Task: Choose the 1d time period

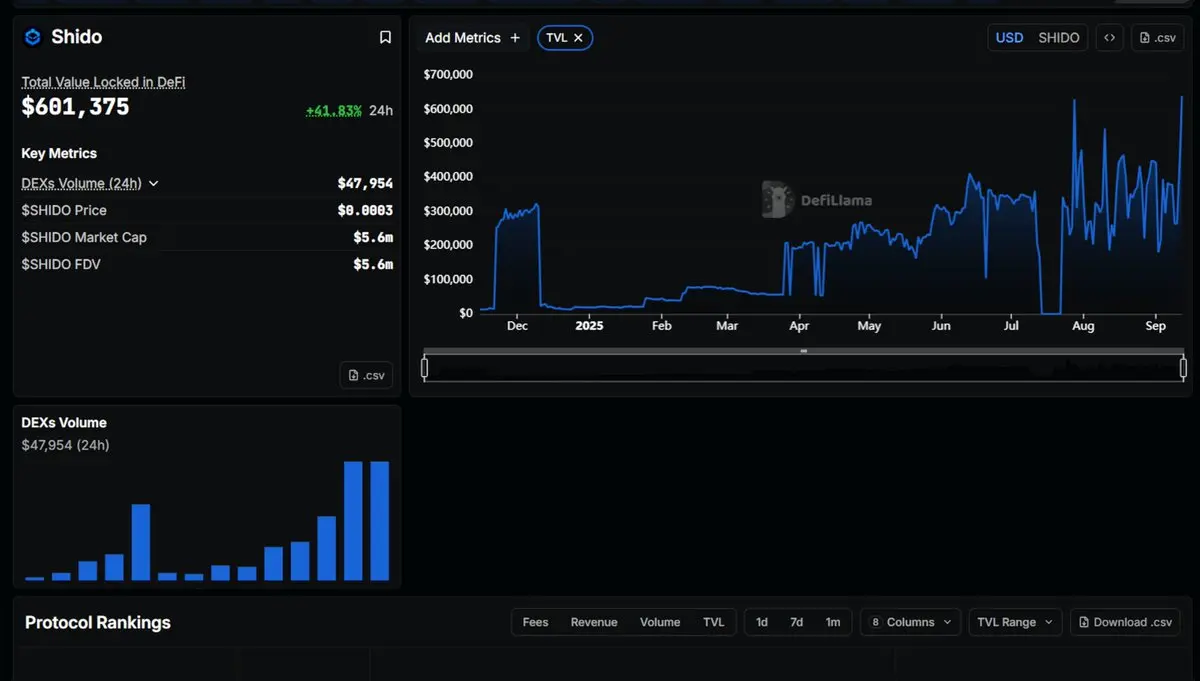Action: point(762,622)
